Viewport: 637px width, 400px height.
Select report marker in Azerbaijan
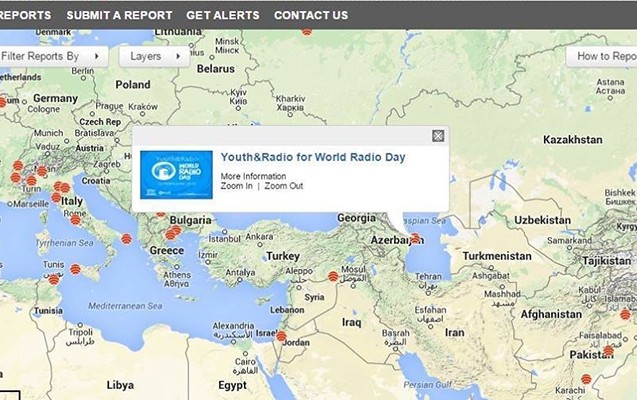pyautogui.click(x=415, y=238)
